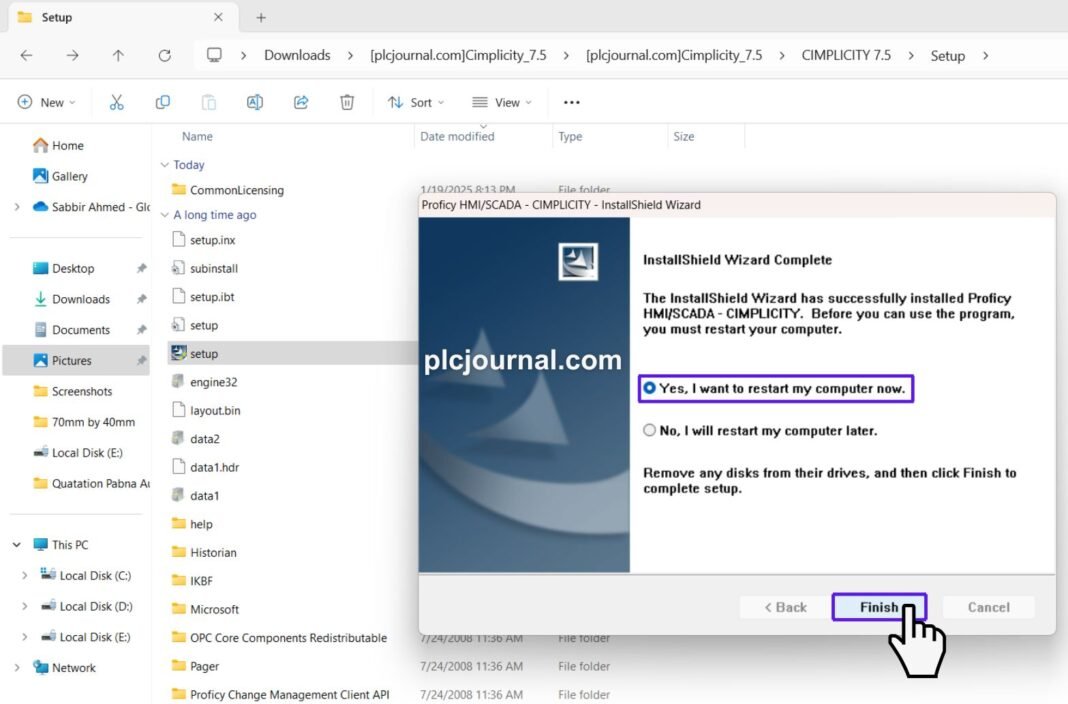This screenshot has width=1068, height=704.
Task: Open Pictures in the sidebar
Action: [x=72, y=361]
